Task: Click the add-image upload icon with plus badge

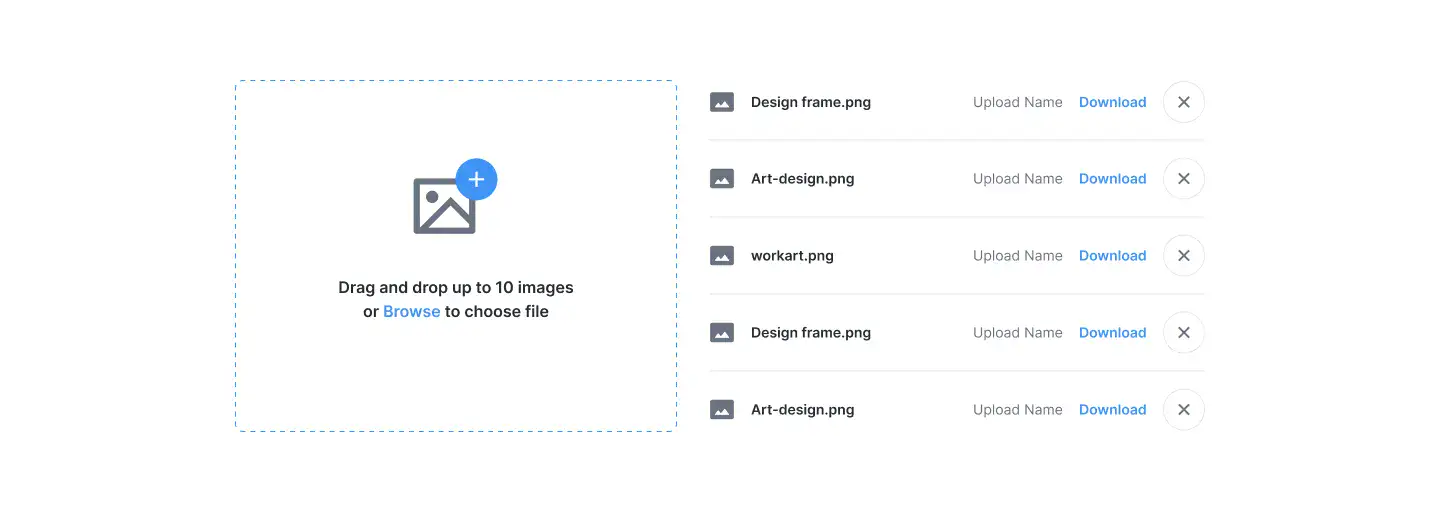Action: tap(455, 196)
